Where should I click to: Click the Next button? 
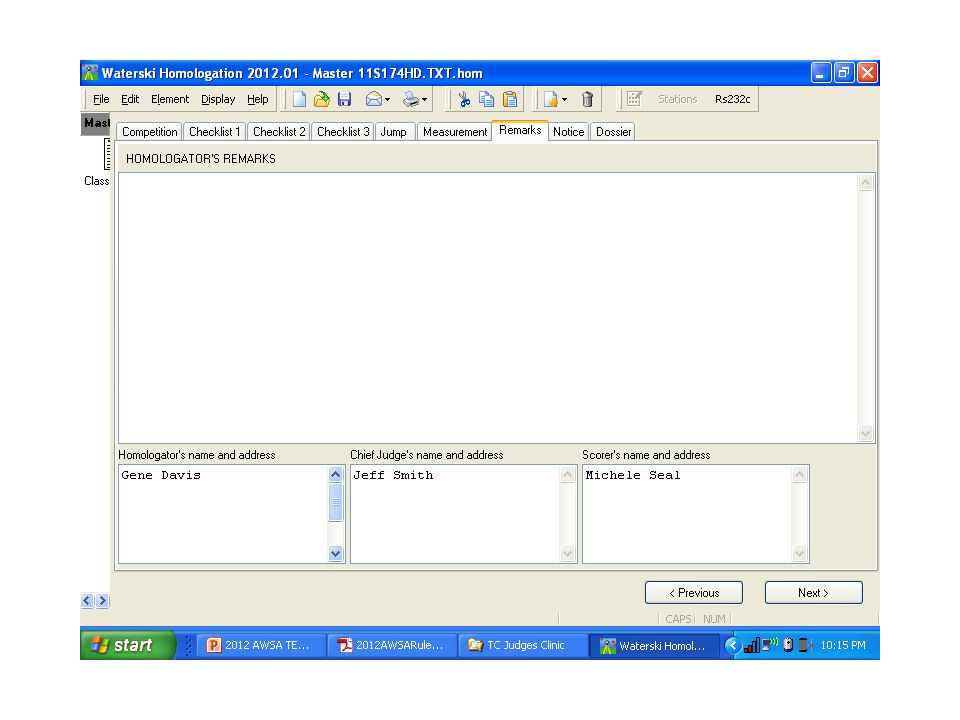click(814, 593)
